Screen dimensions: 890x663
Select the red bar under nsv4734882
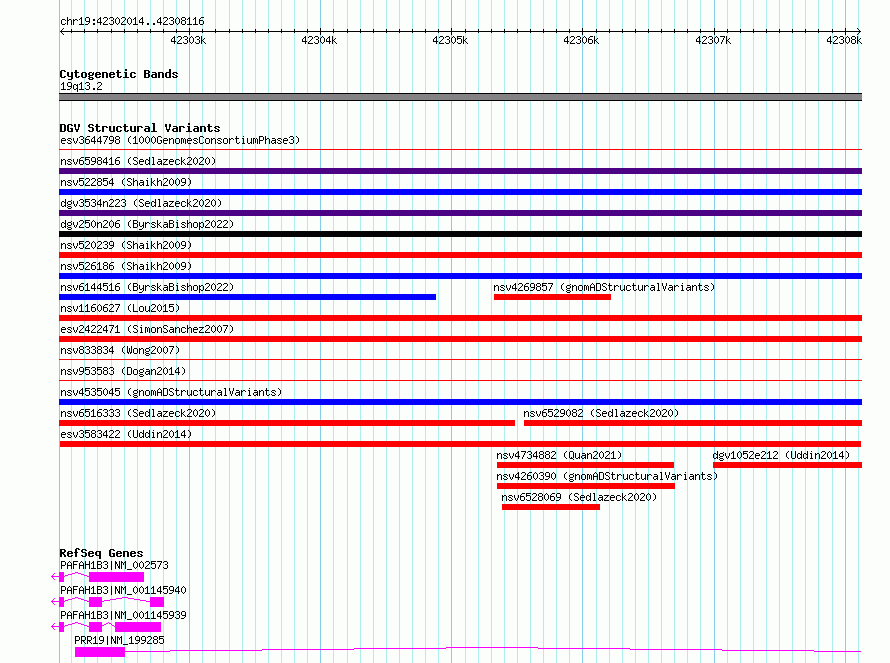(585, 465)
